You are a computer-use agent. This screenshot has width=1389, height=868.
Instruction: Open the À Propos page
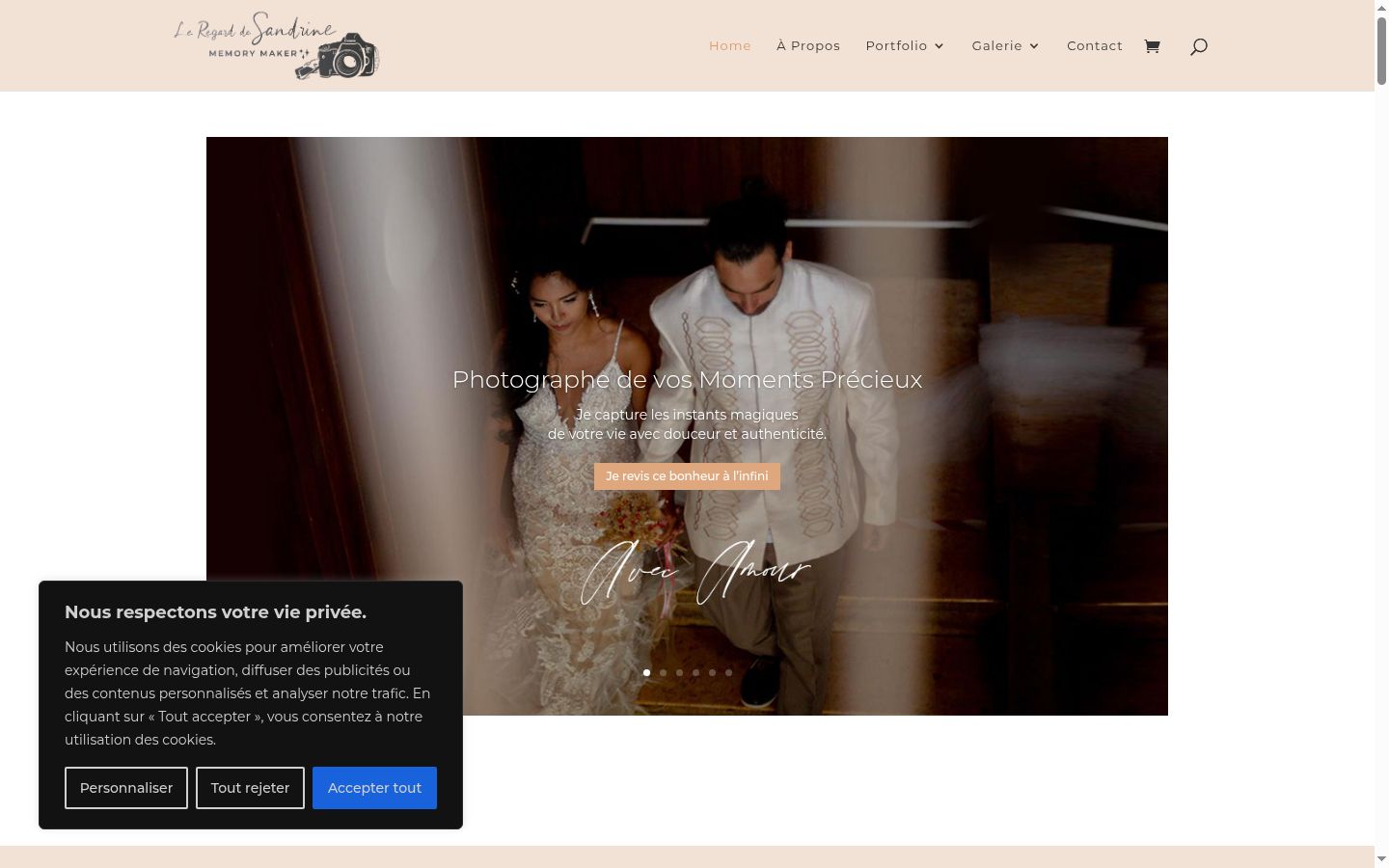click(x=808, y=45)
